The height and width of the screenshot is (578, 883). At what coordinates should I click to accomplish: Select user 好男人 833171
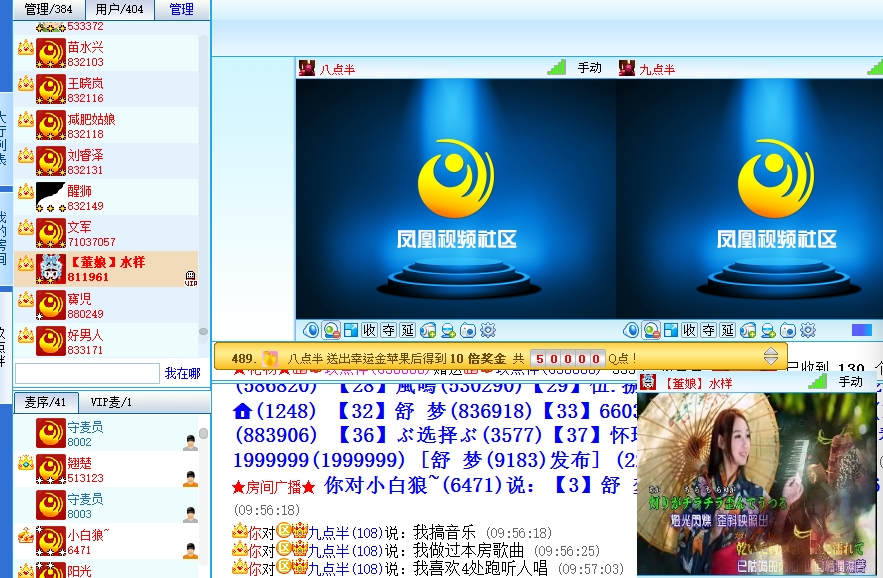click(106, 341)
